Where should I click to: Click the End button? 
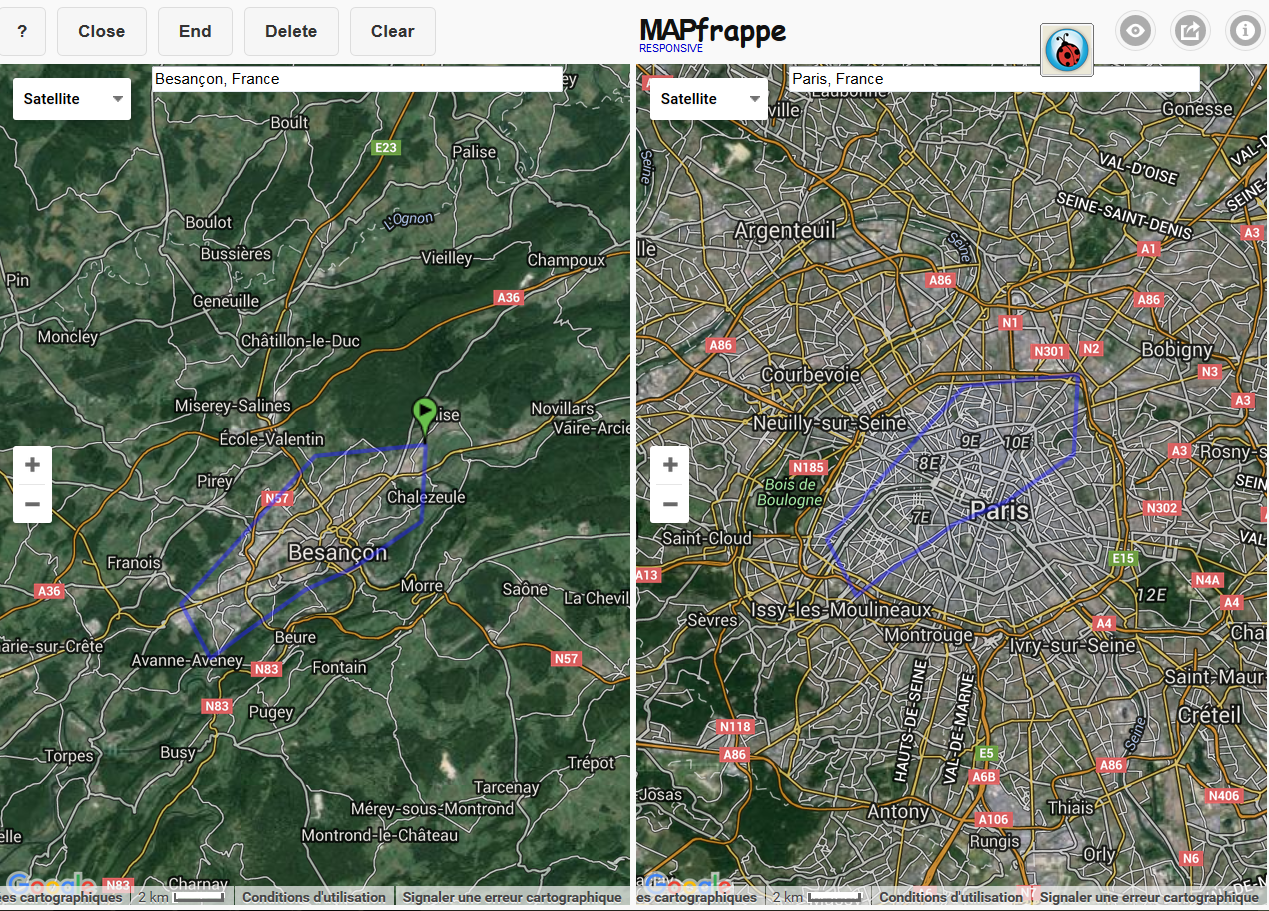click(x=195, y=31)
